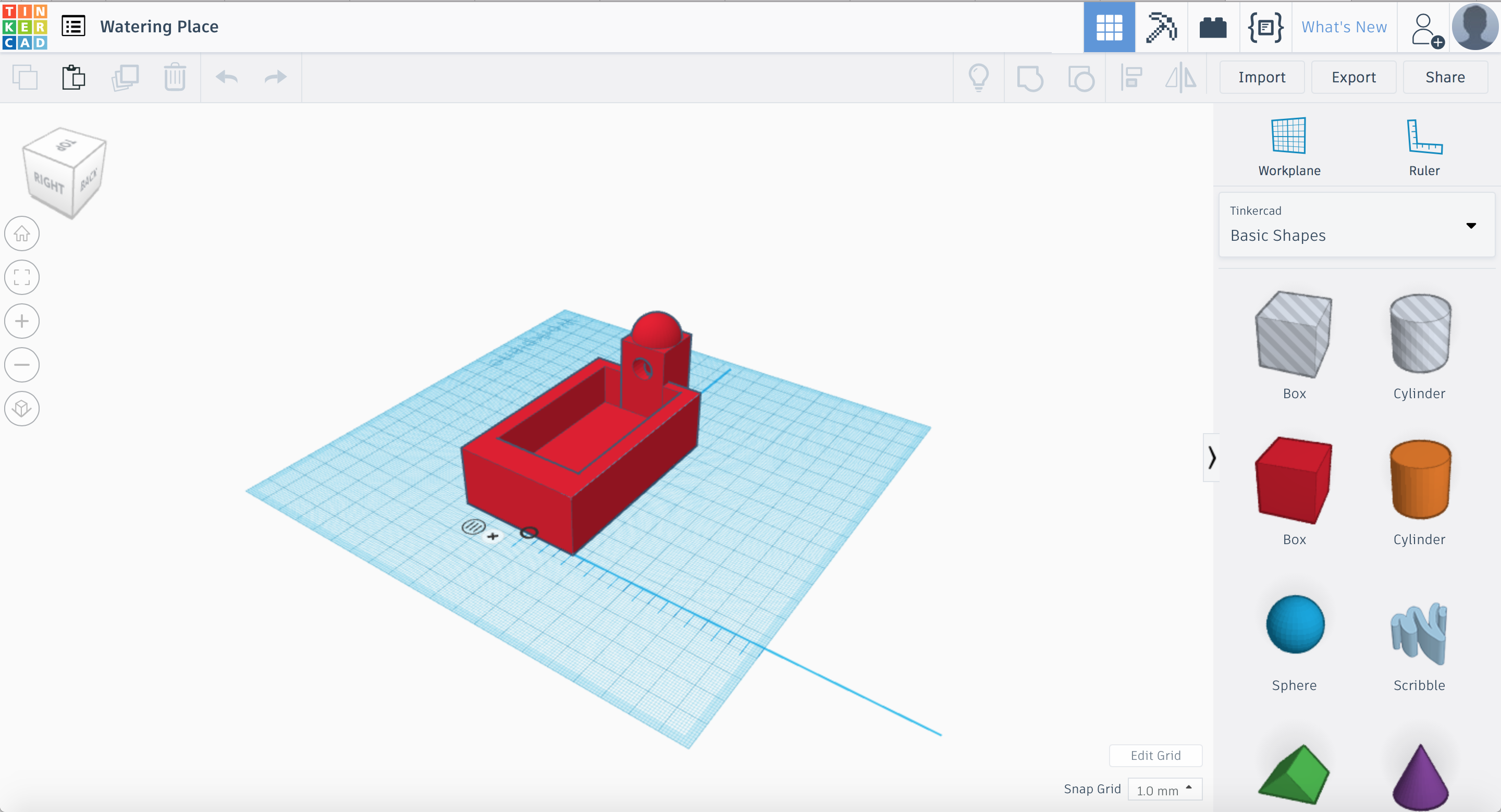Click the Watering Place design name
1501x812 pixels.
coord(159,27)
